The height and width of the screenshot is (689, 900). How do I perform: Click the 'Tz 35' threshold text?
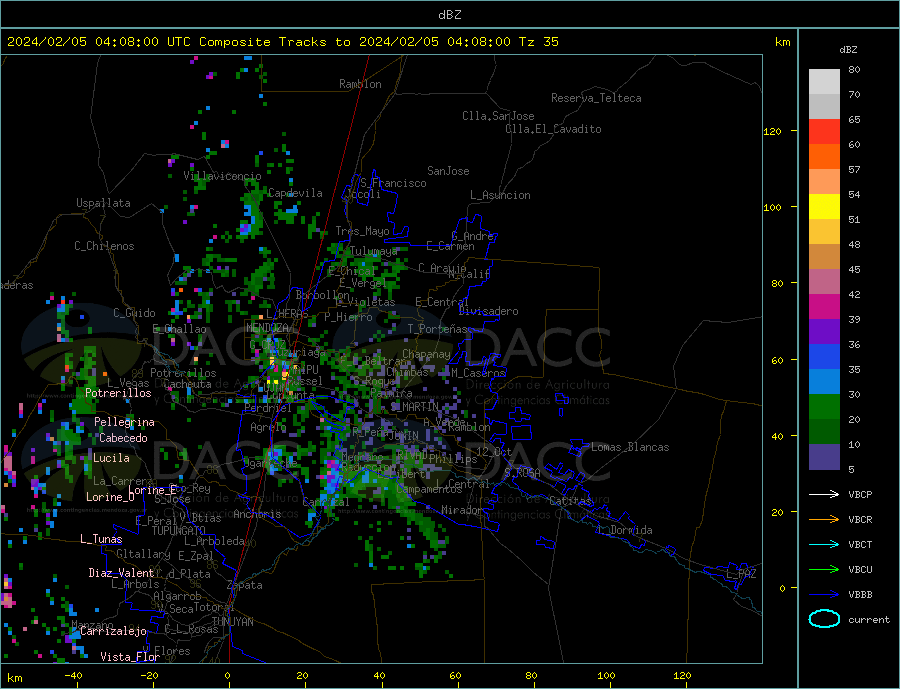(538, 42)
